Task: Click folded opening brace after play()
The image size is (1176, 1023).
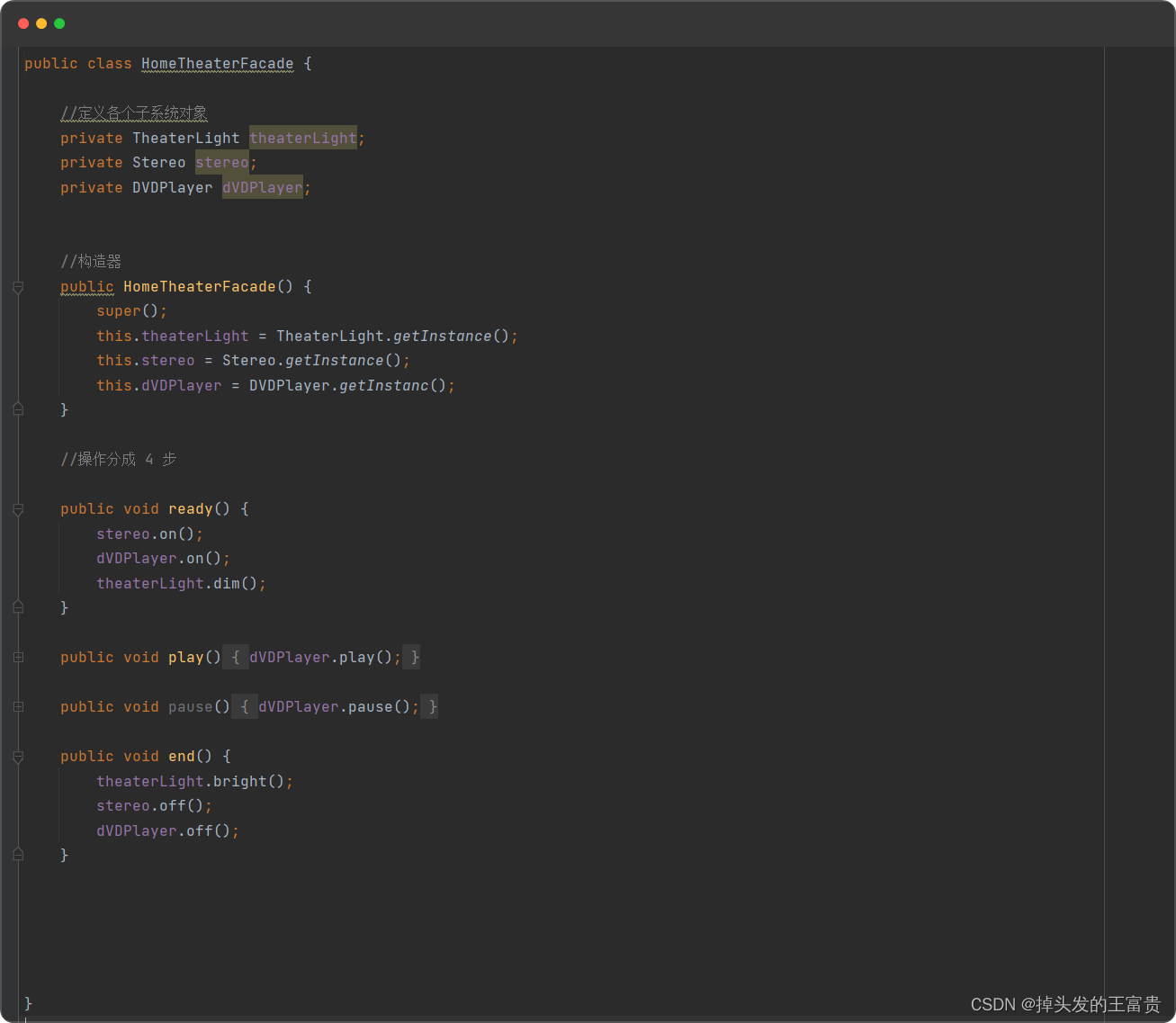Action: click(235, 658)
